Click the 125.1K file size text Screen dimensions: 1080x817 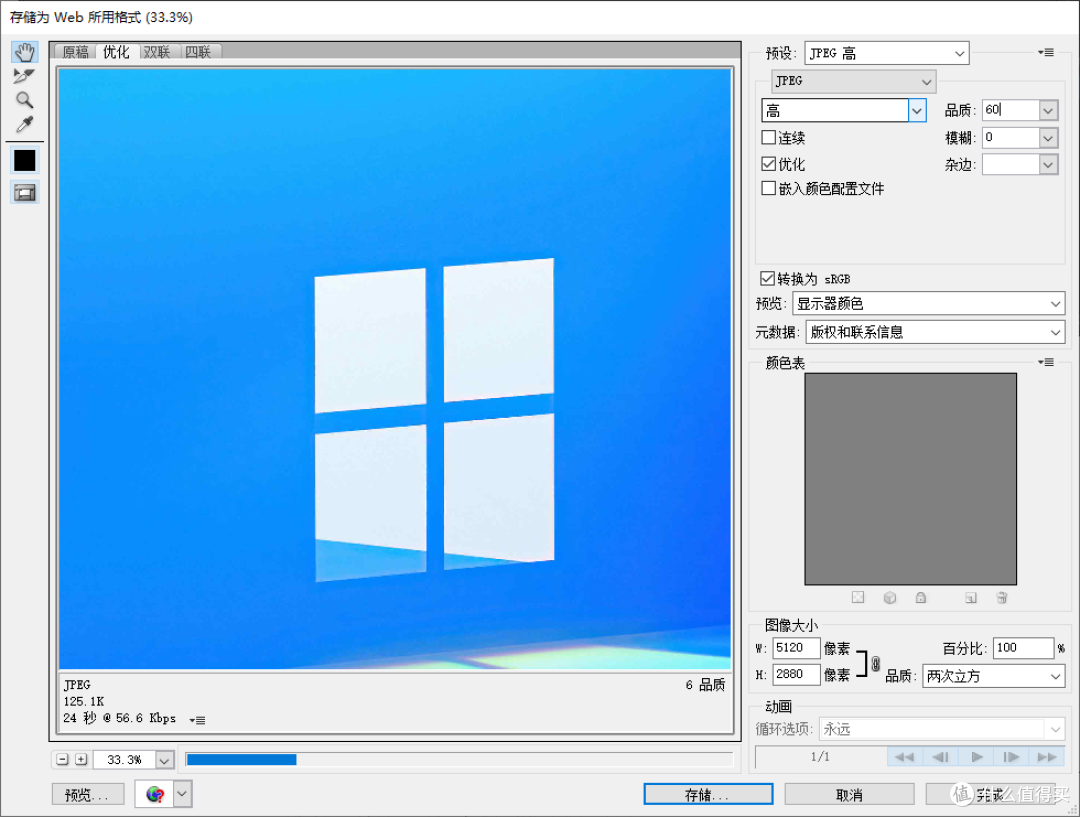click(x=84, y=701)
